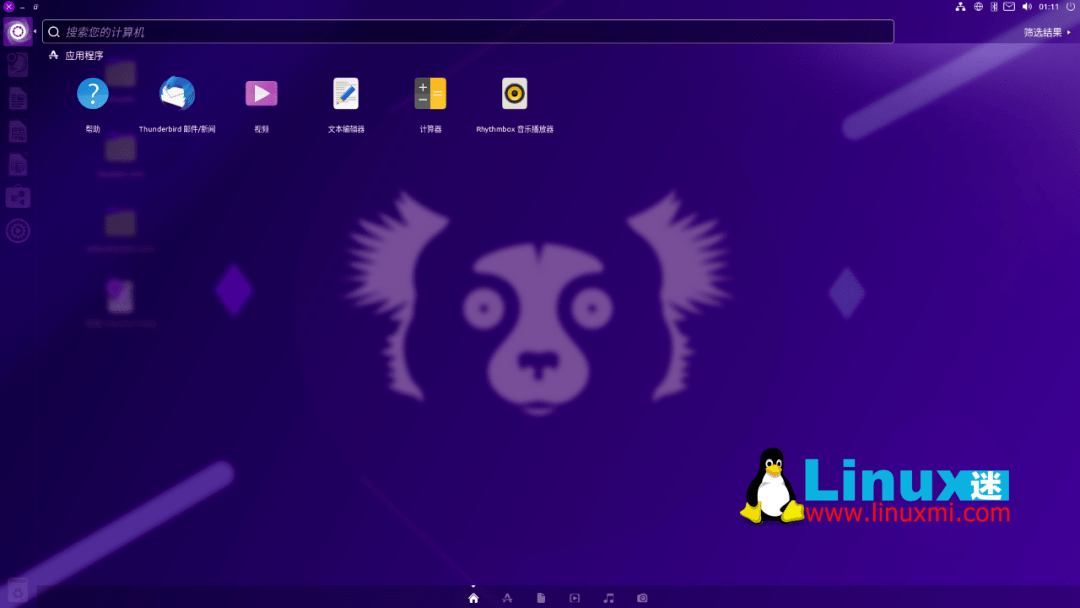Start Rhythmbox 音乐播放器
This screenshot has width=1080, height=608.
tap(513, 95)
